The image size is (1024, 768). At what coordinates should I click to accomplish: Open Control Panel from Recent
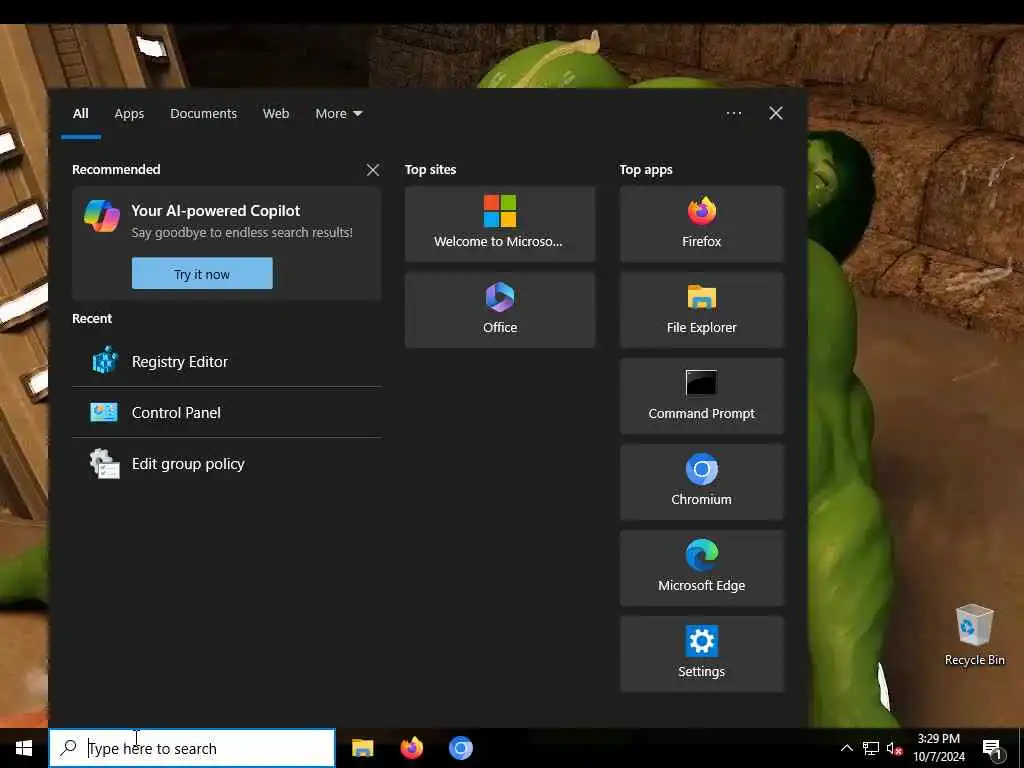[227, 412]
